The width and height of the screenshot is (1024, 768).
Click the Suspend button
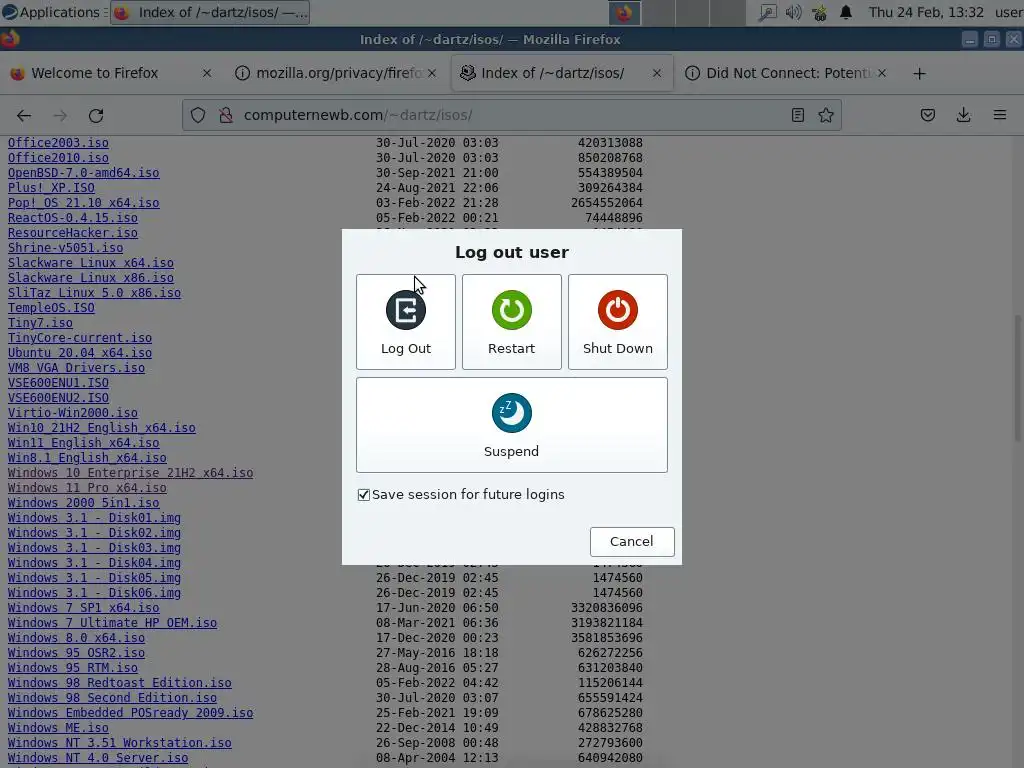(x=511, y=425)
